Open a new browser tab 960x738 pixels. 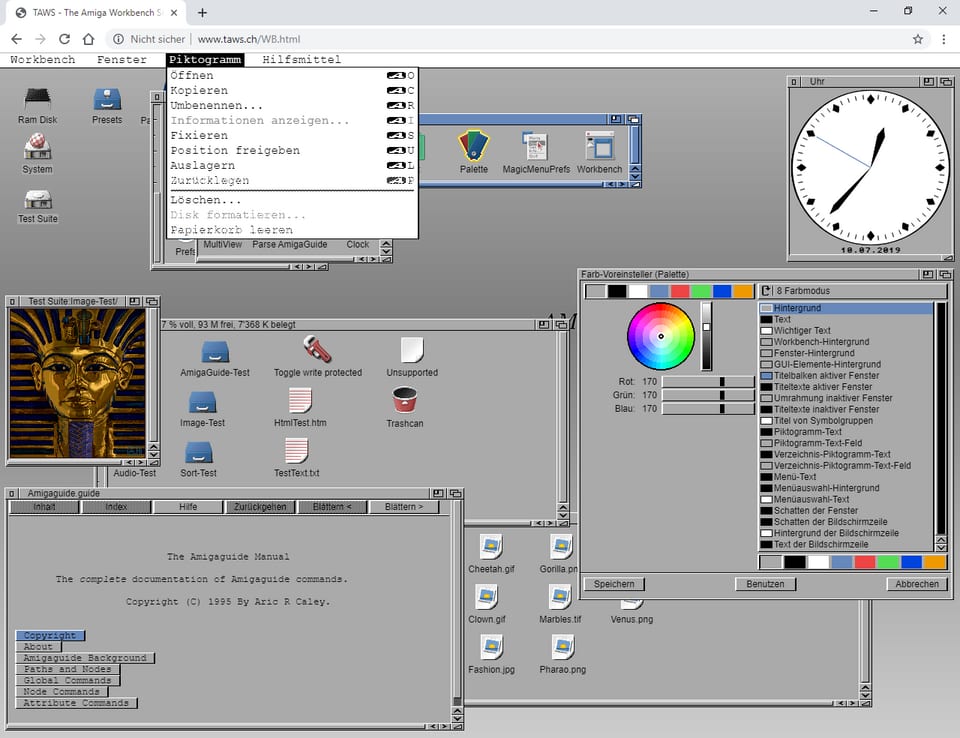203,12
